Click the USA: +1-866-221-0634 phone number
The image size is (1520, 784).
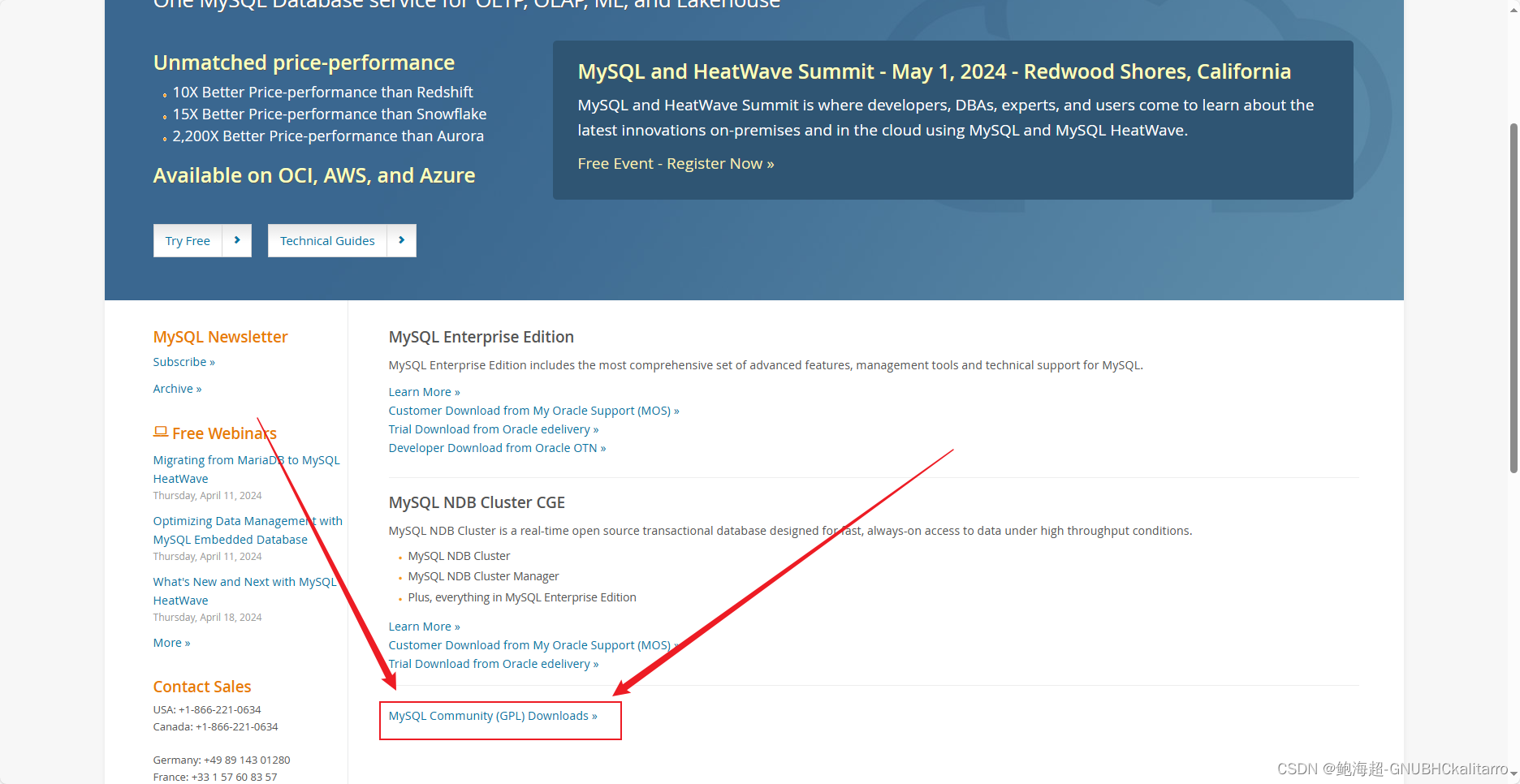(x=207, y=709)
